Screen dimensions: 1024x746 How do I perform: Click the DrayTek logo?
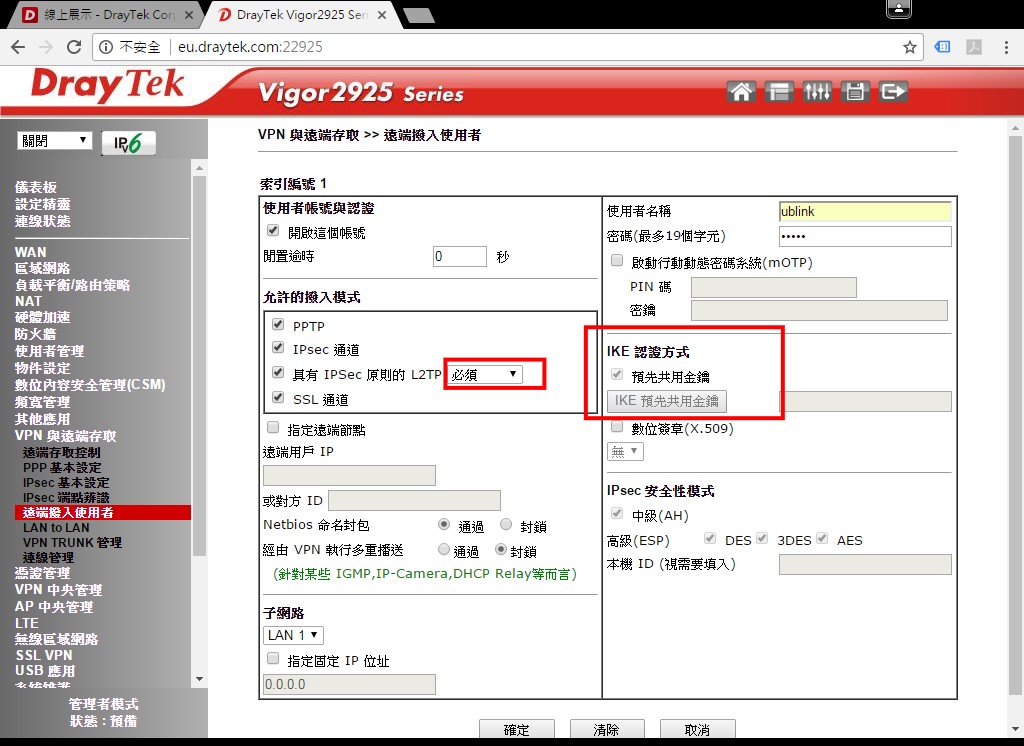tap(108, 85)
